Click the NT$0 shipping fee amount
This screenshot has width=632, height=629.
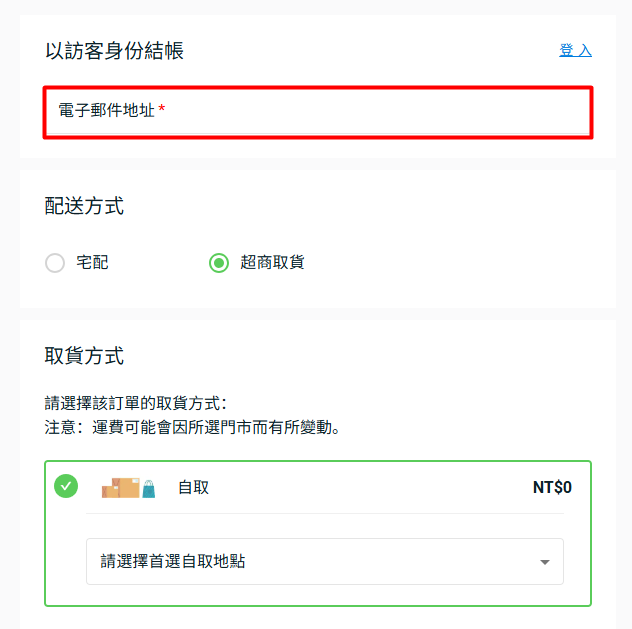[x=552, y=488]
